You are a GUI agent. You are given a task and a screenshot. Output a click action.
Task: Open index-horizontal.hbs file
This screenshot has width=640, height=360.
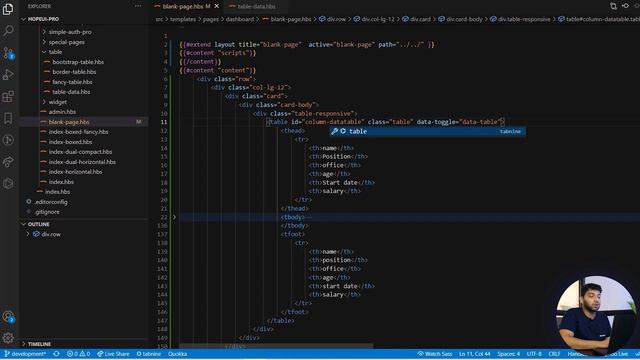click(x=75, y=172)
